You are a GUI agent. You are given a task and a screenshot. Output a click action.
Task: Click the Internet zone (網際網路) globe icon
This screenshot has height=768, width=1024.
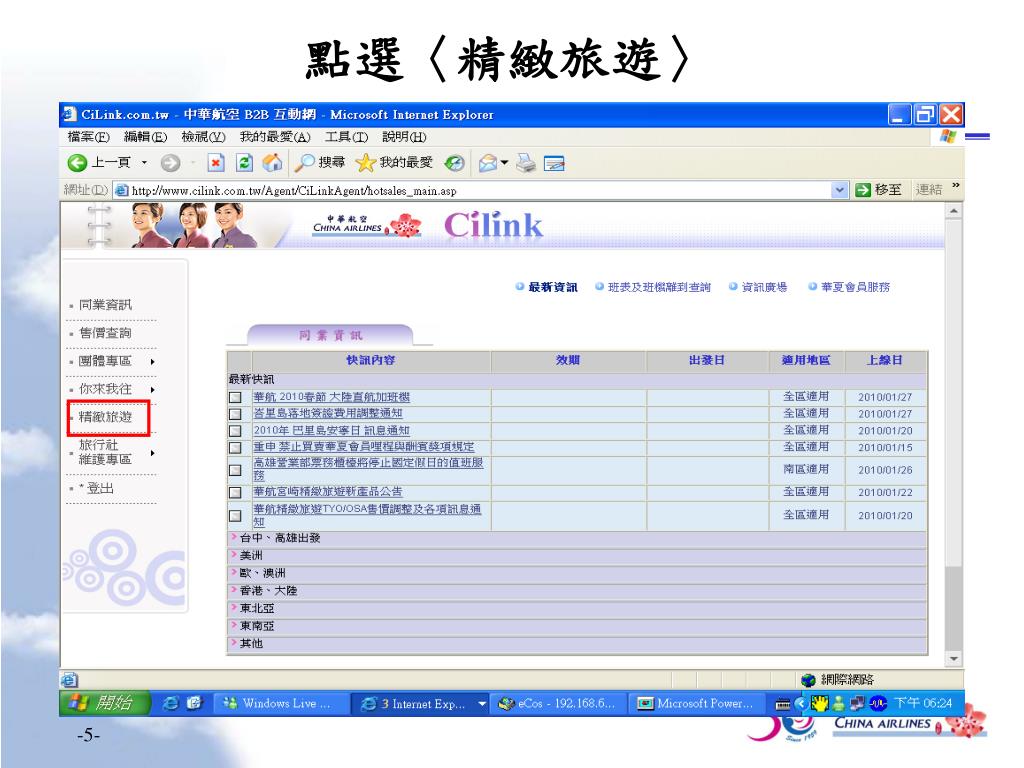click(x=808, y=680)
